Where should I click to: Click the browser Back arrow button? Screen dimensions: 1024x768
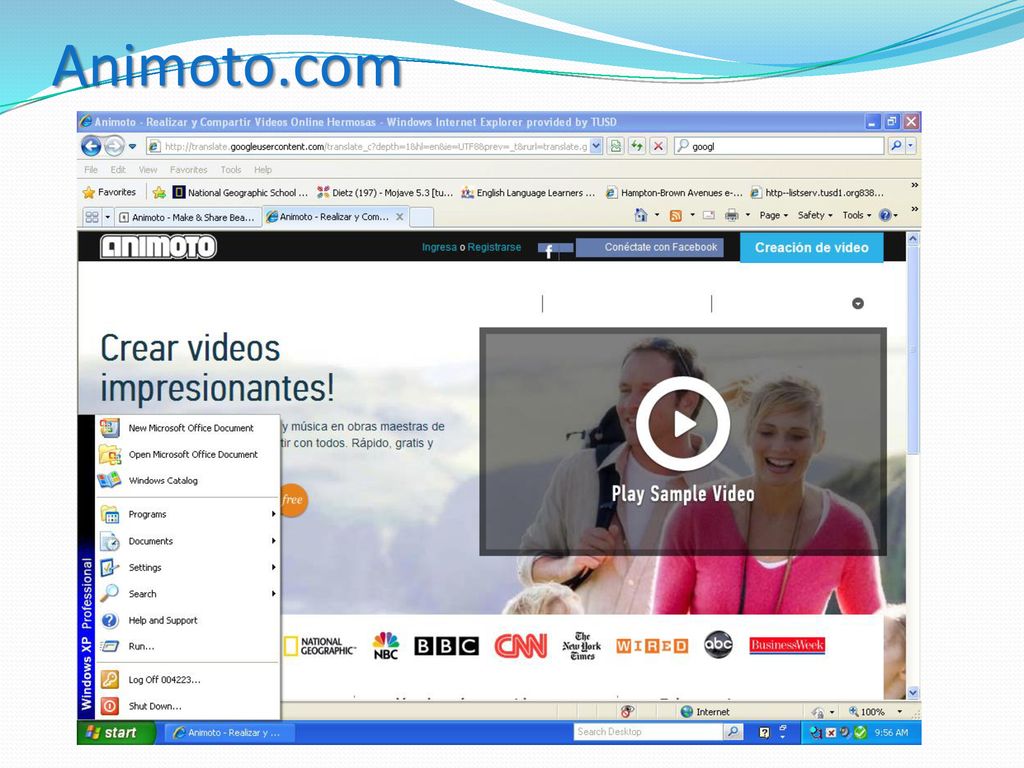[91, 146]
